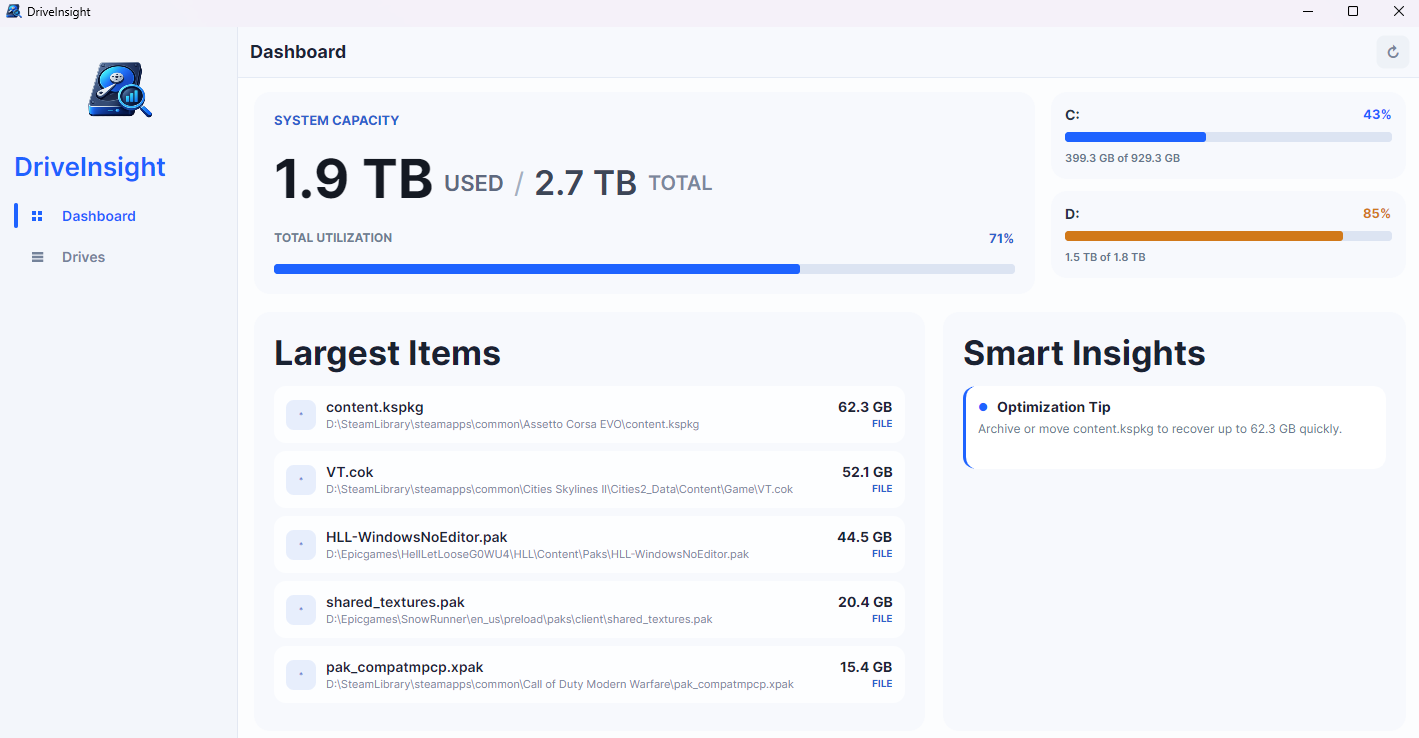Open the Dashboard section from the sidebar

[98, 215]
